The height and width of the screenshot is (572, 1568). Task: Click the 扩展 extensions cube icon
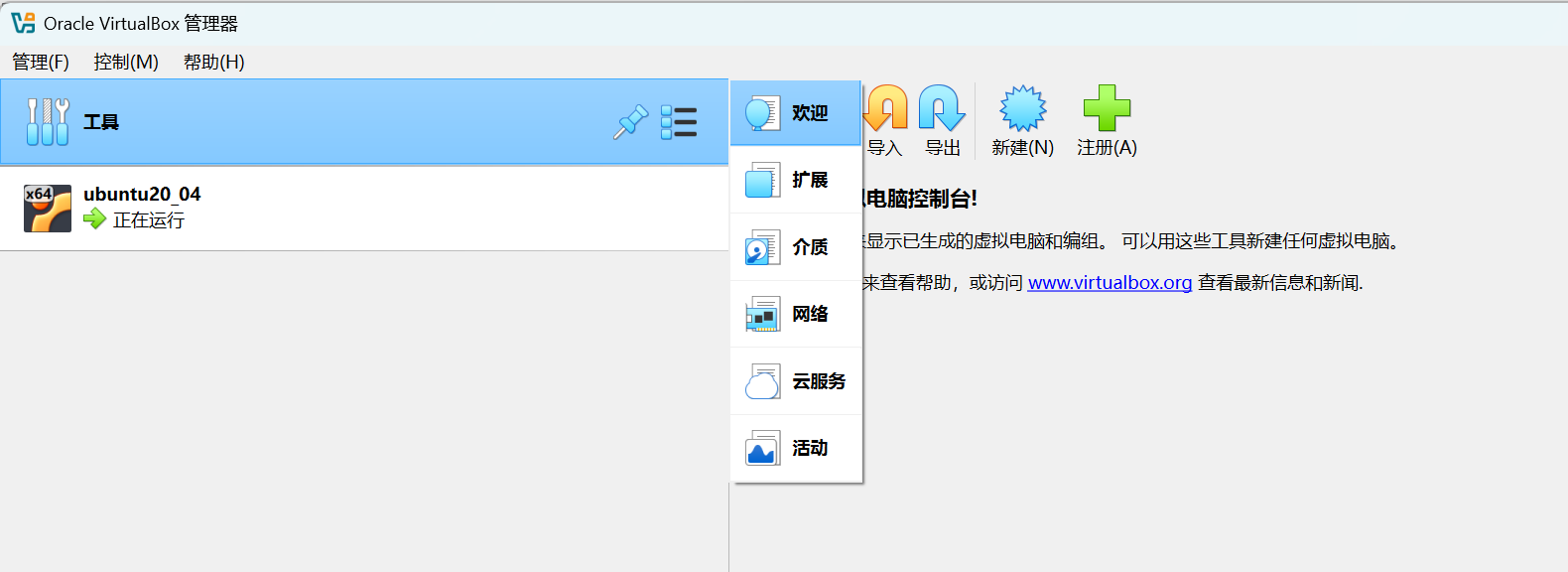pos(762,180)
